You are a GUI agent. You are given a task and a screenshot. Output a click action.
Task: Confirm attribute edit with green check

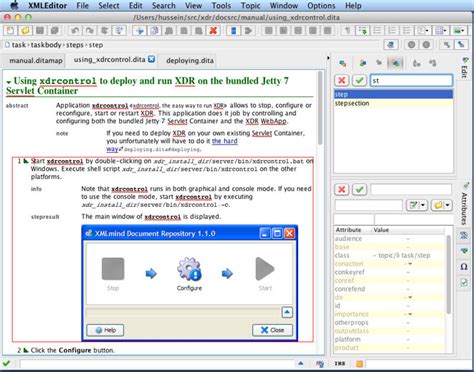359,190
